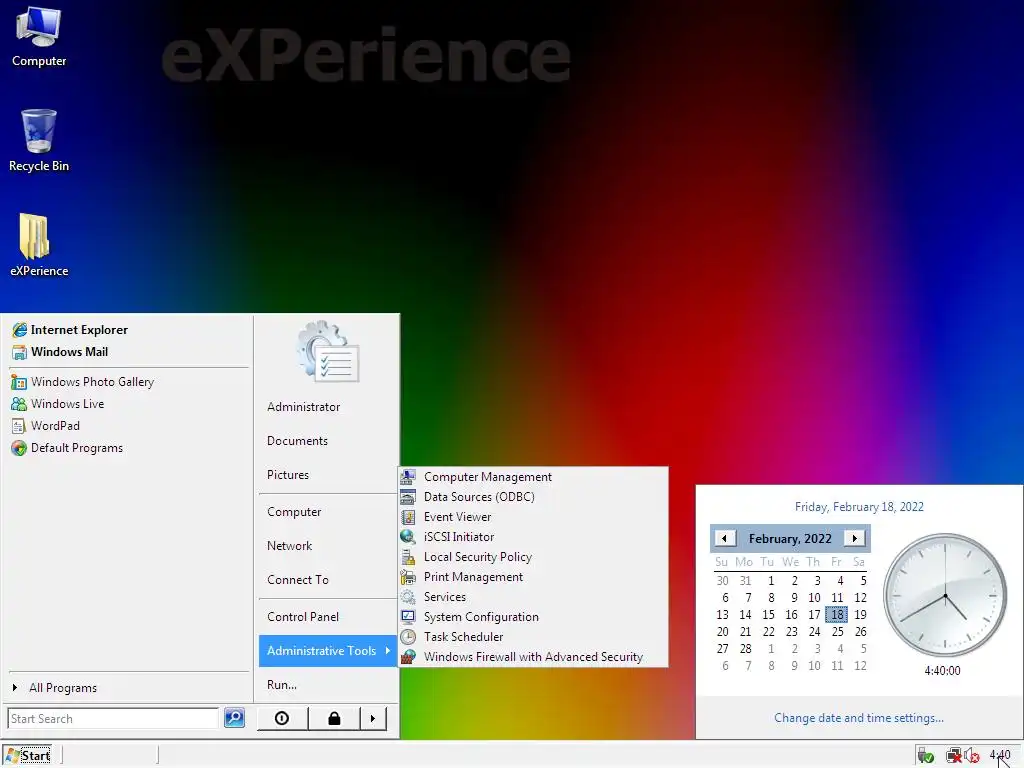1024x768 pixels.
Task: Select the Recycle Bin desktop icon
Action: pos(39,140)
